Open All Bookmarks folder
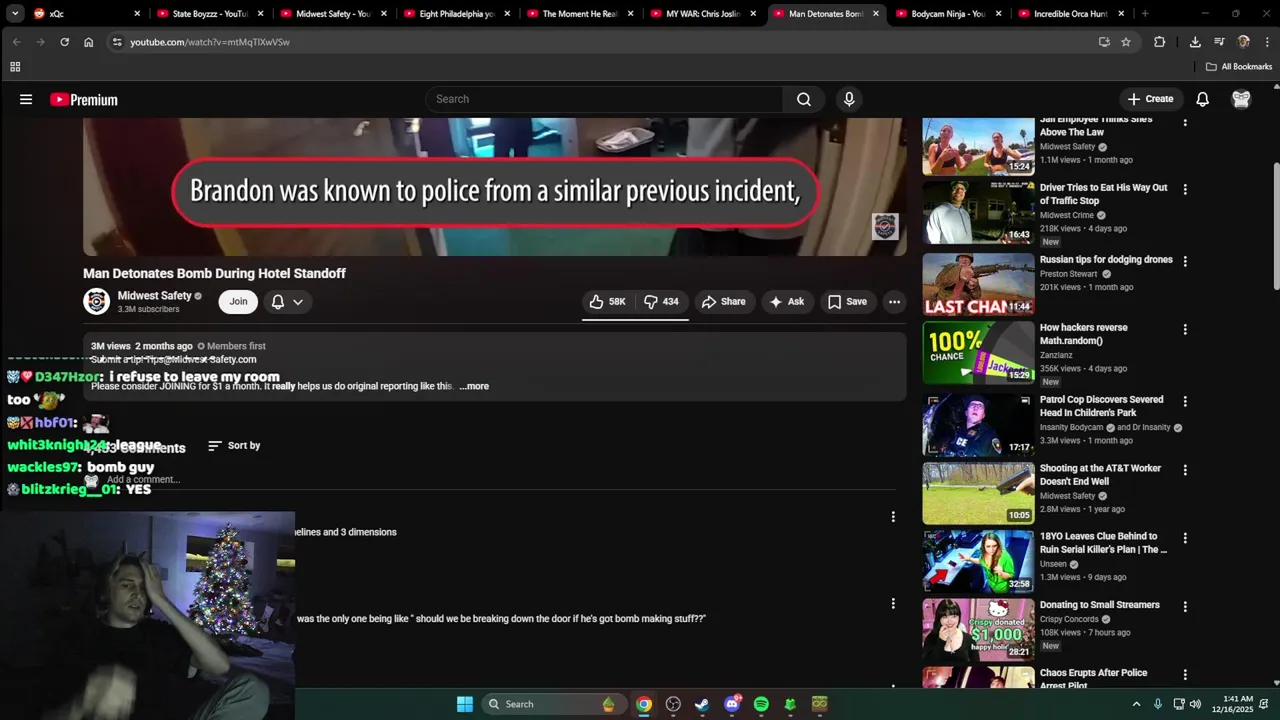 click(x=1239, y=67)
